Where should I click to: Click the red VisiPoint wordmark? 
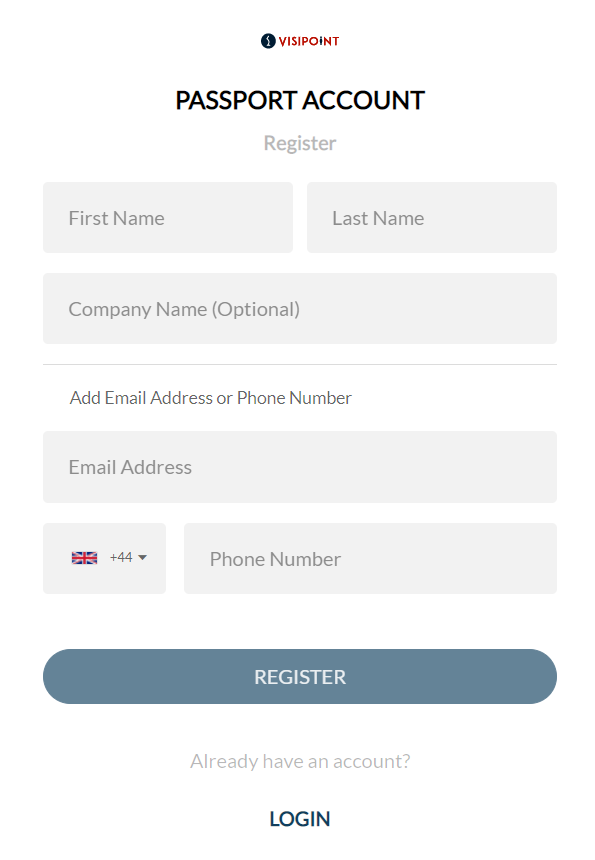click(x=309, y=41)
